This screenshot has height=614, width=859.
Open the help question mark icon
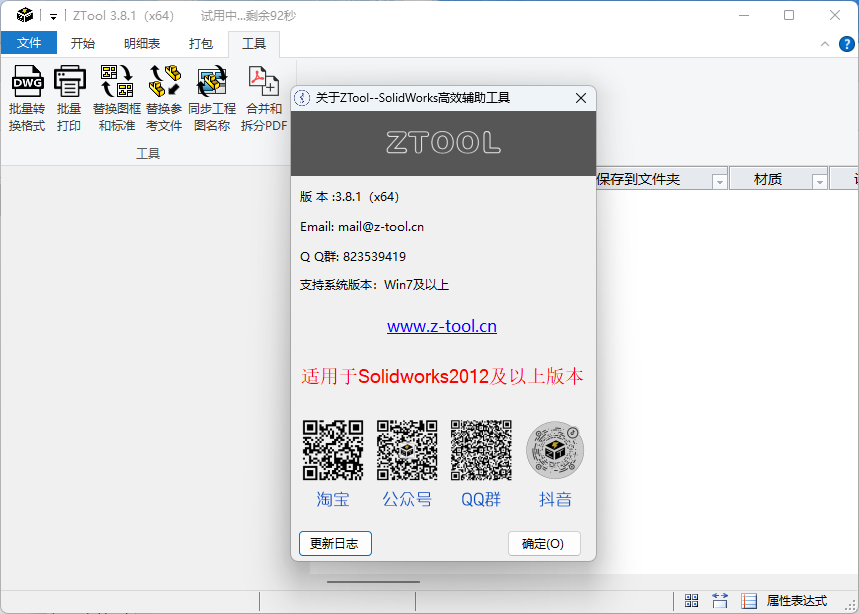click(x=845, y=44)
